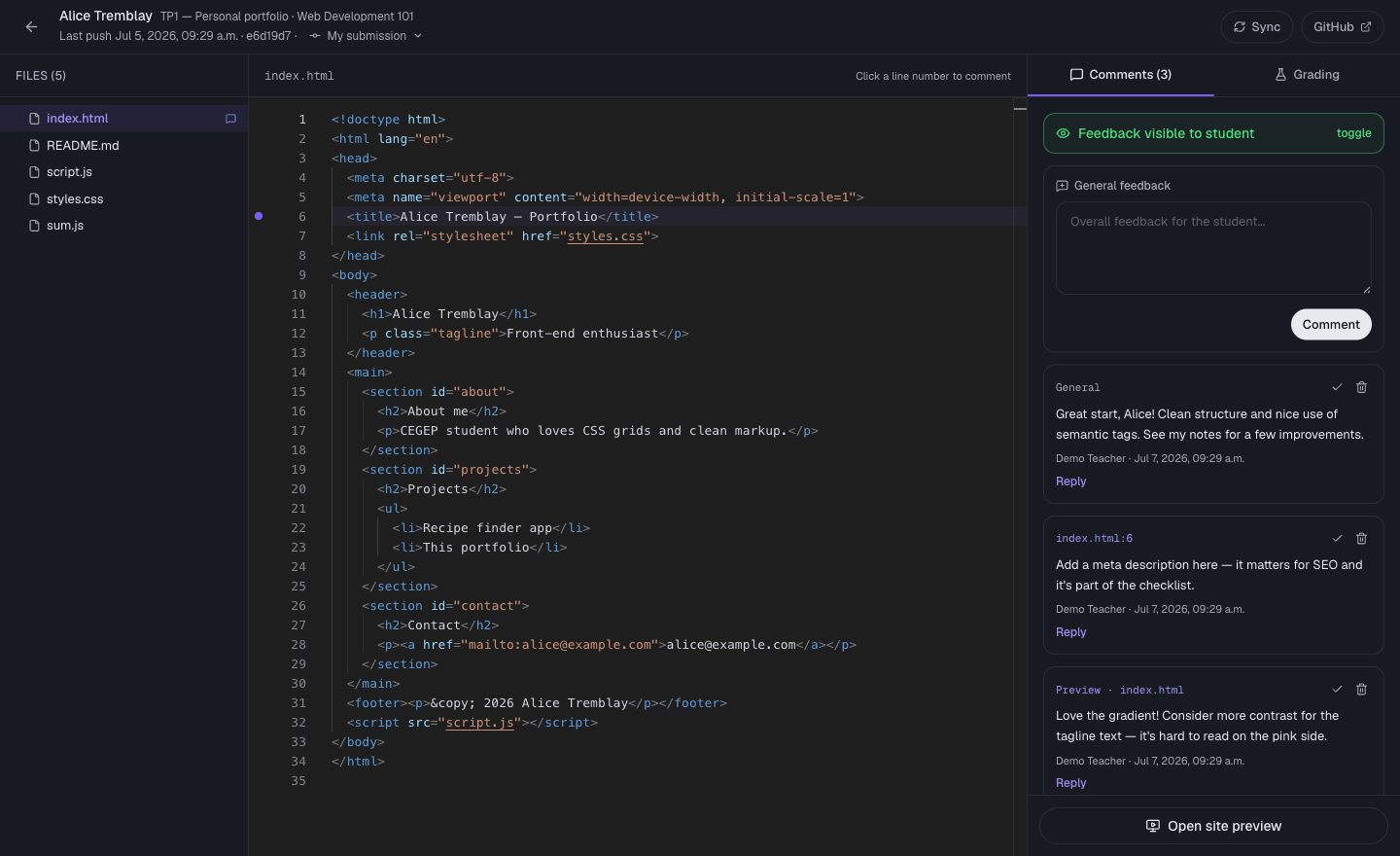Resolve the Preview gradient comment

(1337, 689)
